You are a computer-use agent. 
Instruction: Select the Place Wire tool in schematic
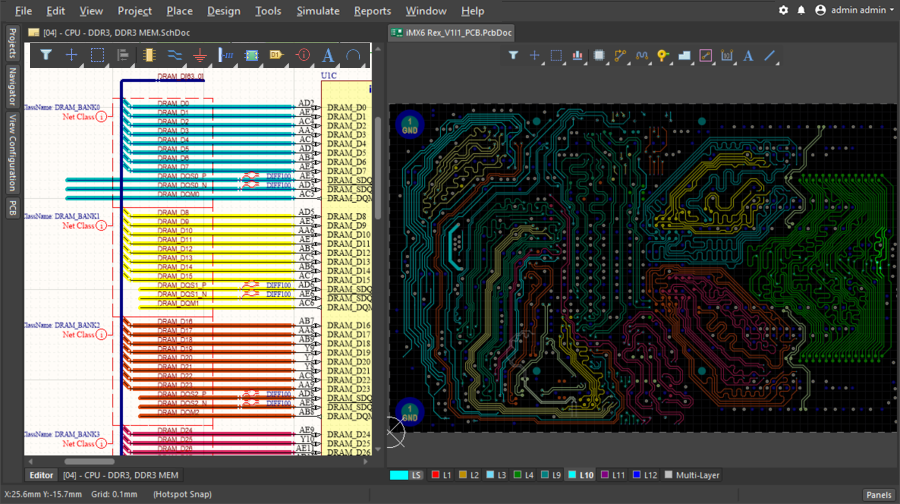174,55
